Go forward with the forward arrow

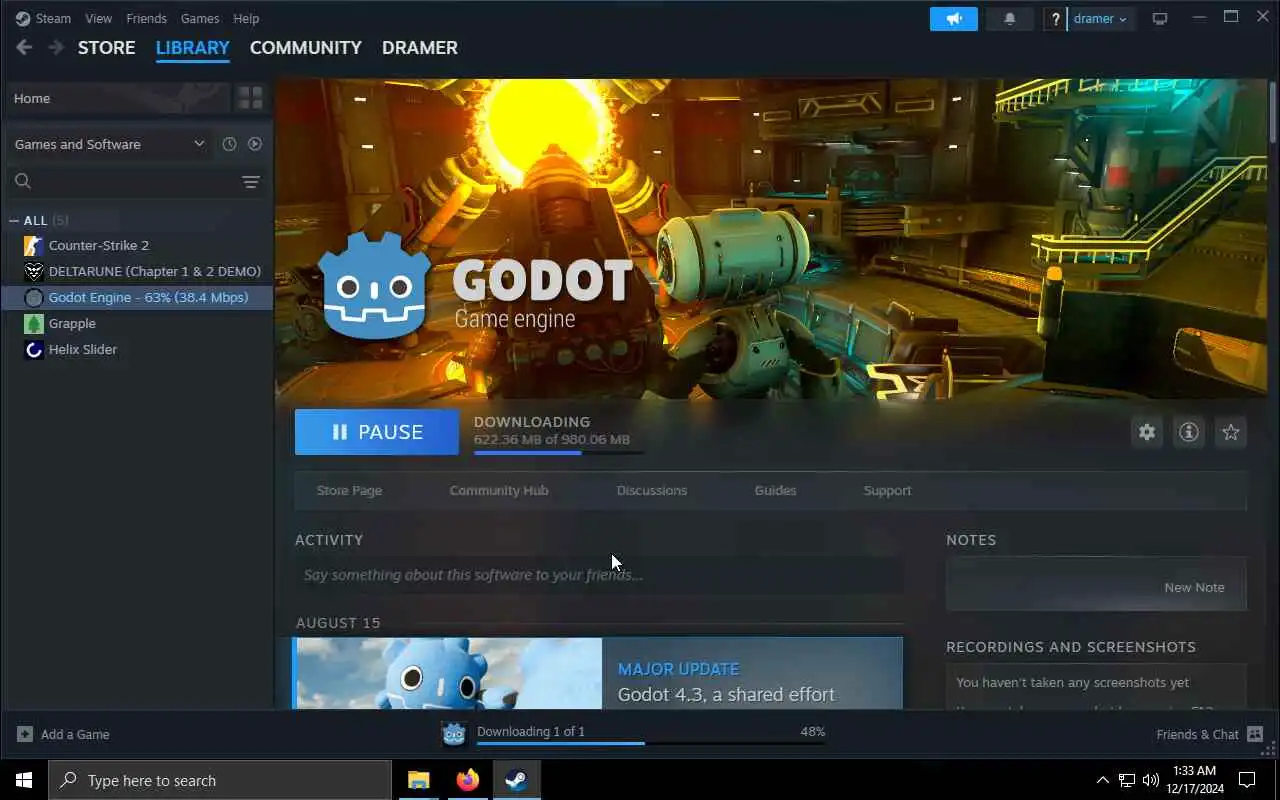coord(56,47)
